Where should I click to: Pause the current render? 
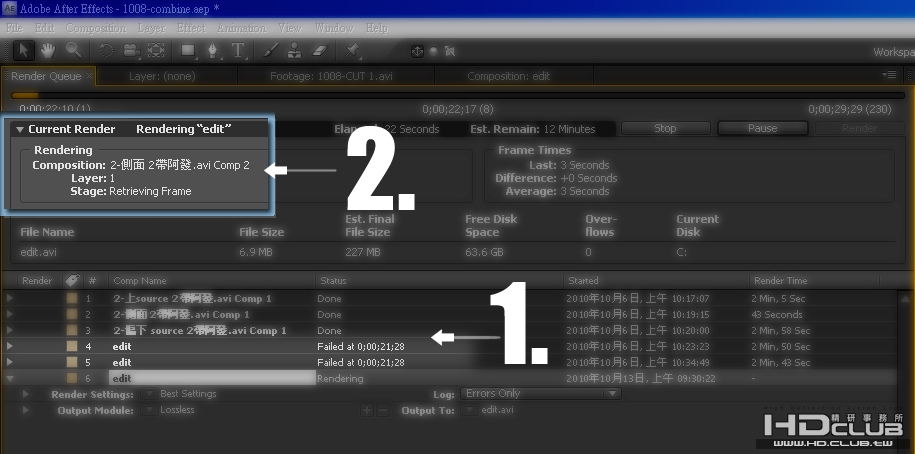point(762,128)
